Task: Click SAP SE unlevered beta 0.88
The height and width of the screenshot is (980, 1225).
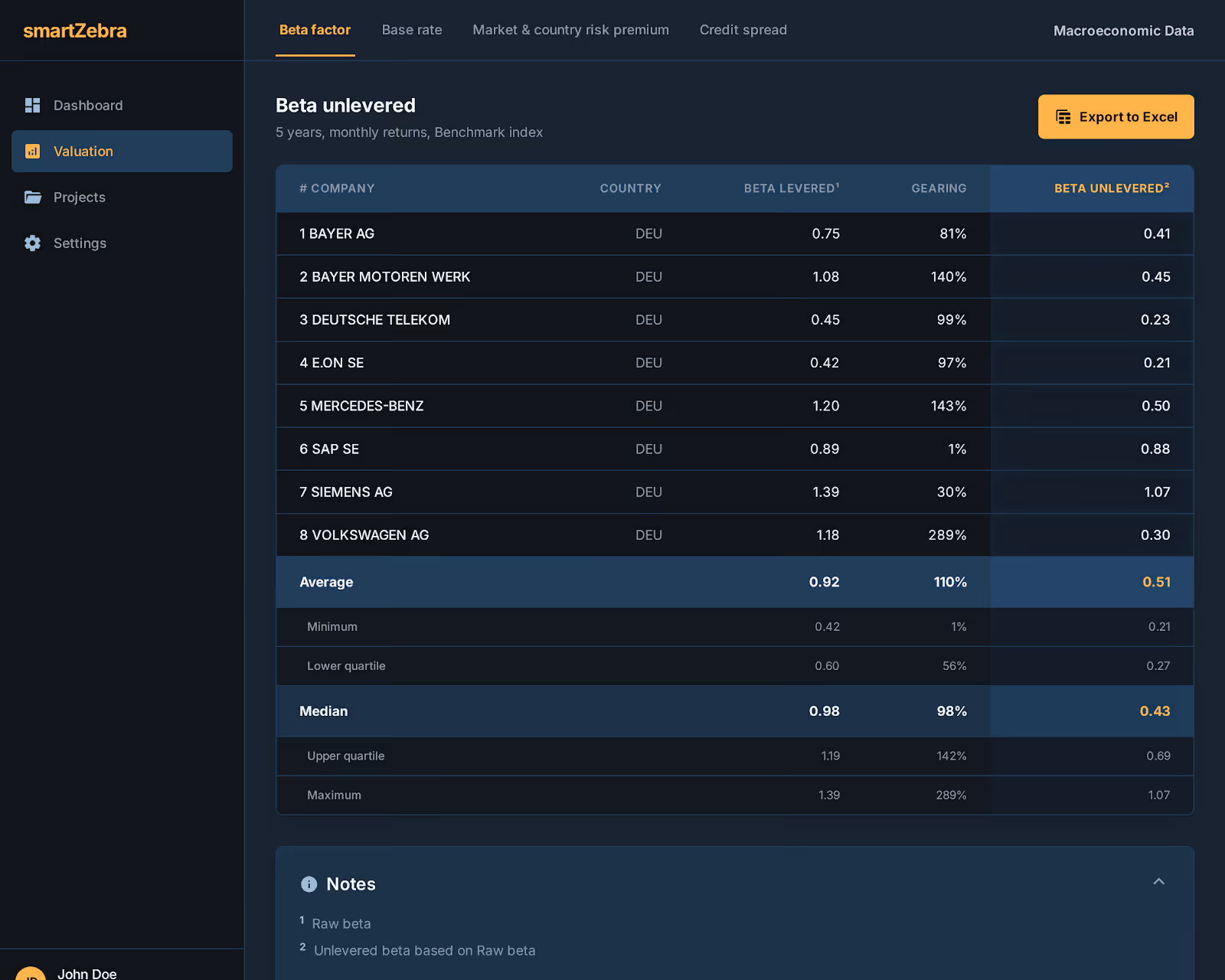Action: tap(1155, 449)
